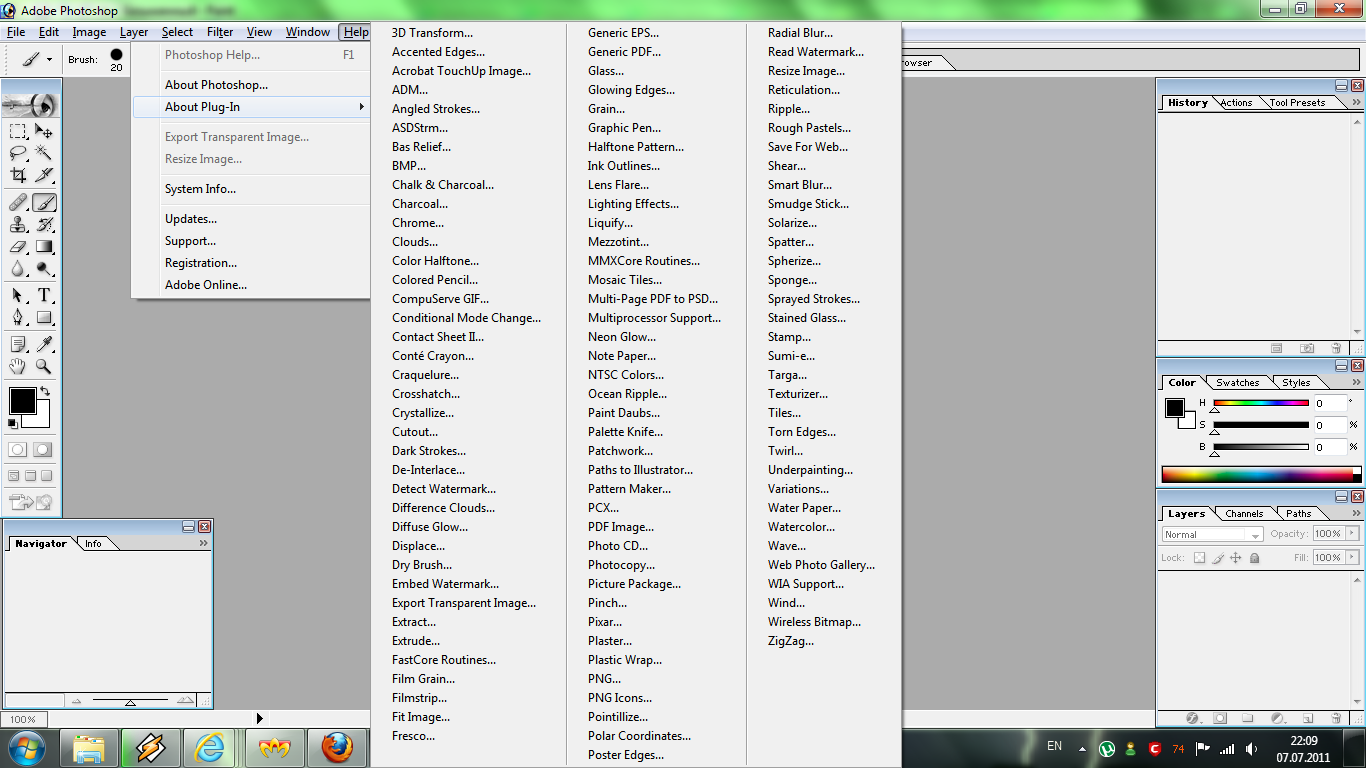The width and height of the screenshot is (1366, 768).
Task: Click the foreground color swatch in toolbox
Action: click(22, 401)
